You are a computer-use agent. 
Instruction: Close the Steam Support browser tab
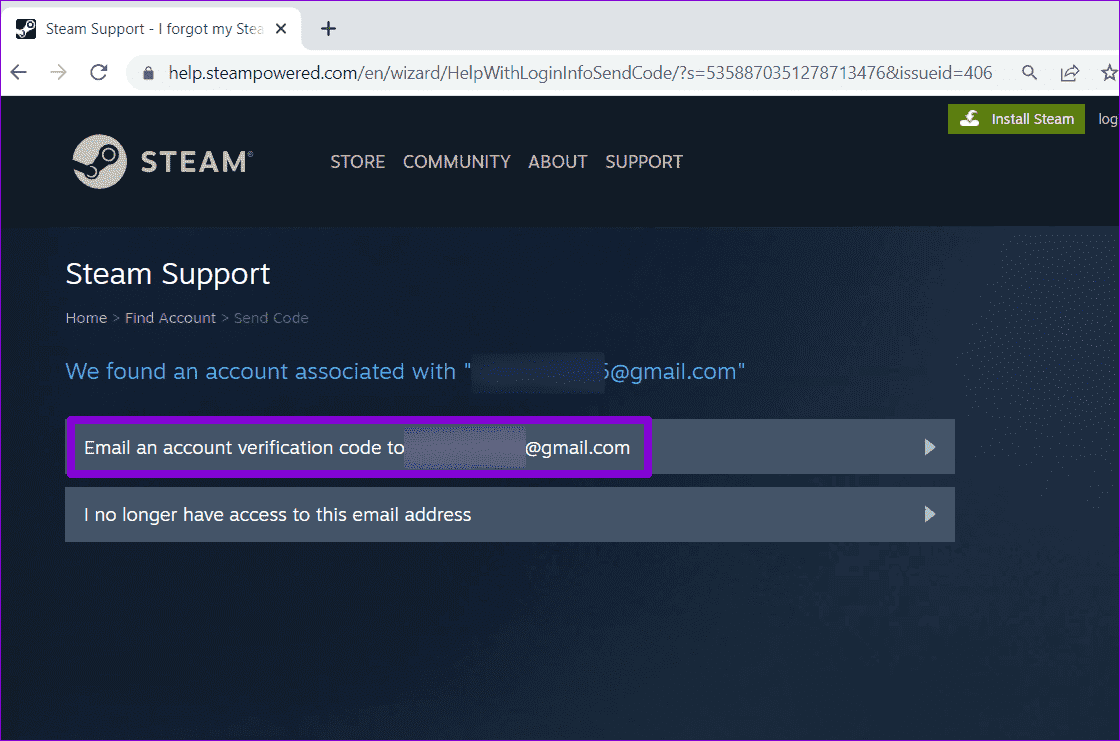(x=281, y=29)
